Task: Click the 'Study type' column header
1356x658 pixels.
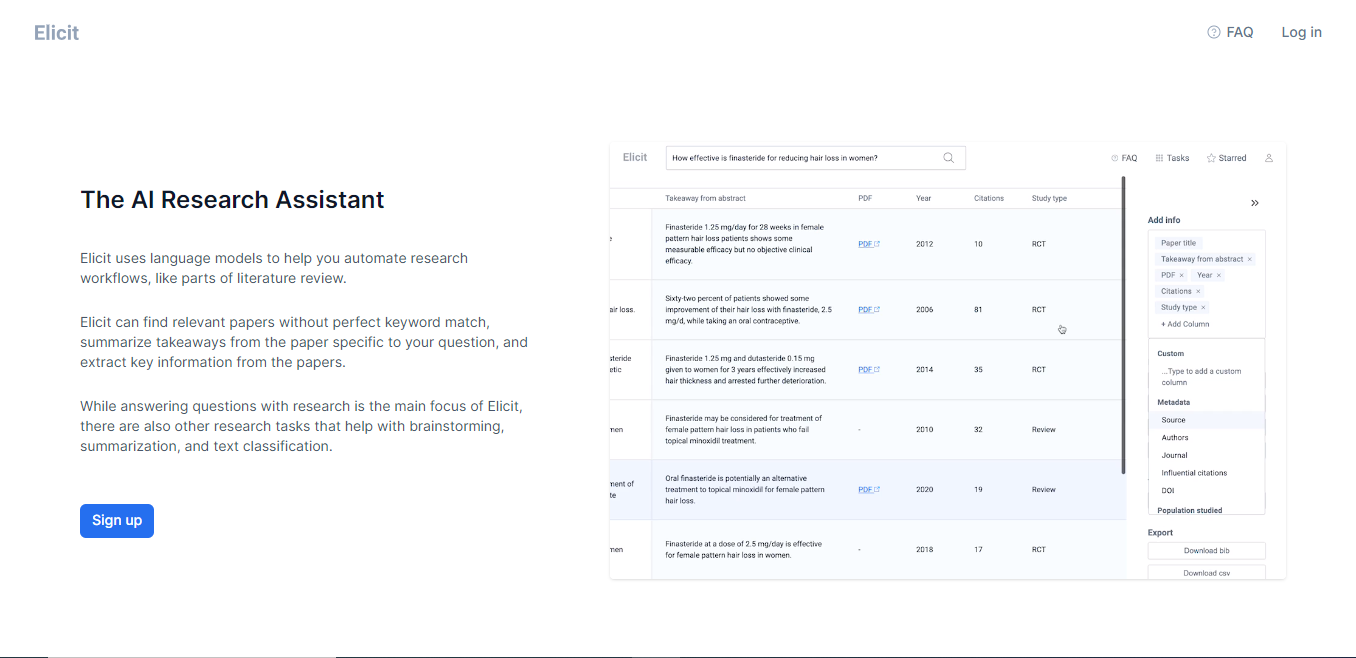Action: click(1049, 198)
